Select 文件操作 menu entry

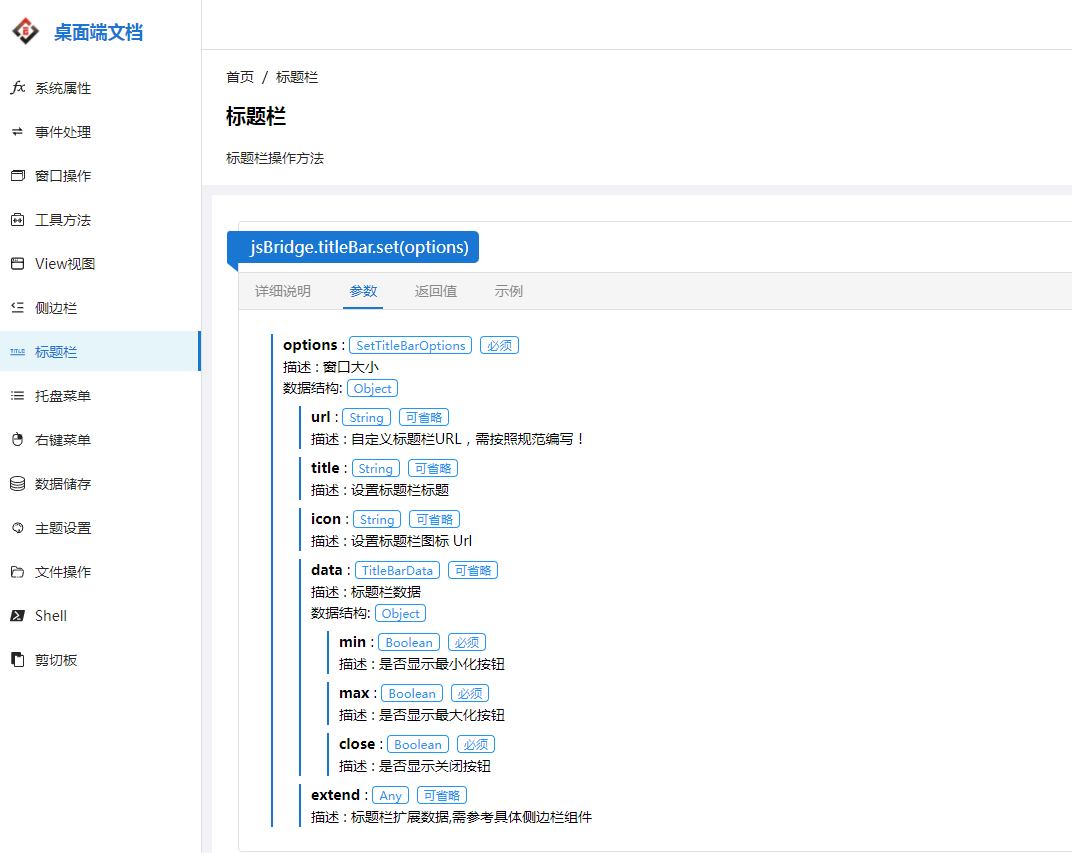point(100,571)
